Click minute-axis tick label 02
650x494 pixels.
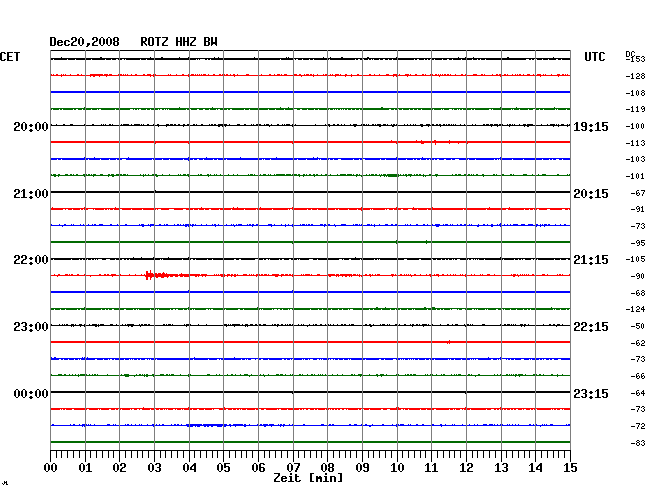119,468
